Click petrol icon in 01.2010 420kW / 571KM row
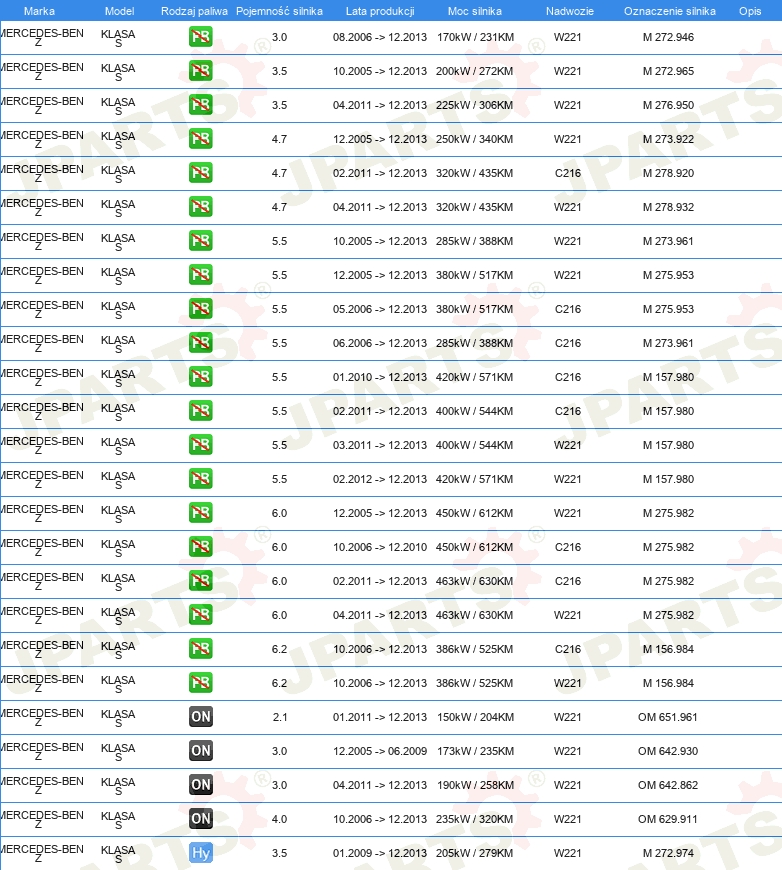782x870 pixels. tap(200, 377)
